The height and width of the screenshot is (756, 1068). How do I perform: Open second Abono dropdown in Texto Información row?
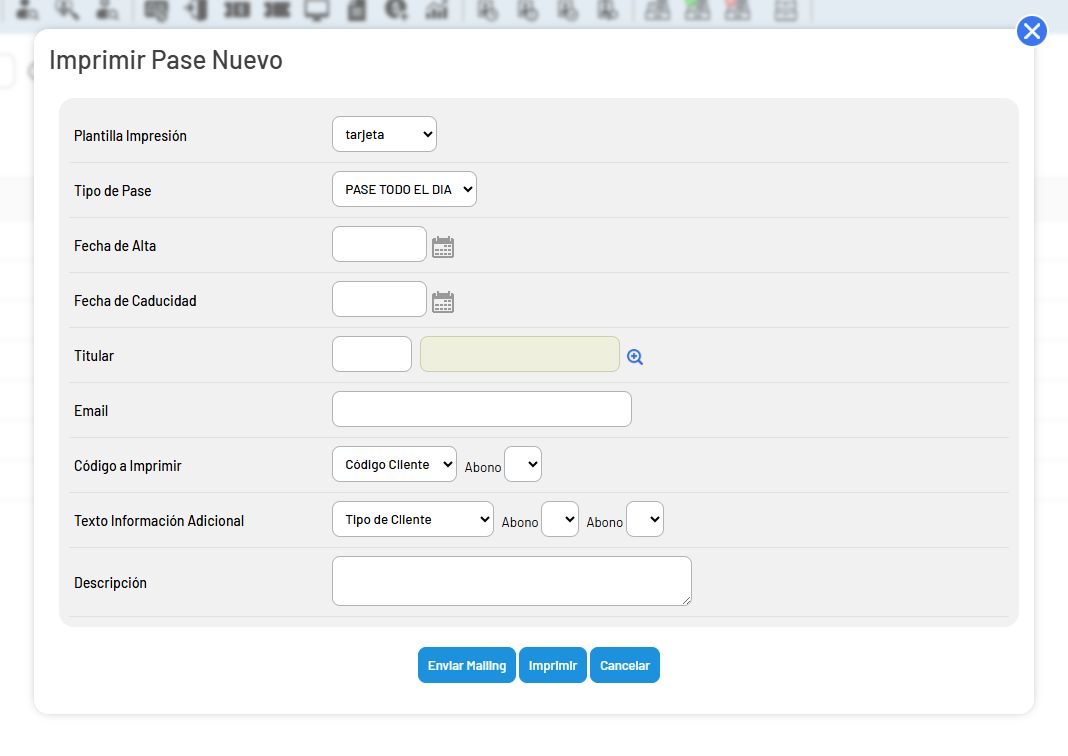pyautogui.click(x=645, y=520)
